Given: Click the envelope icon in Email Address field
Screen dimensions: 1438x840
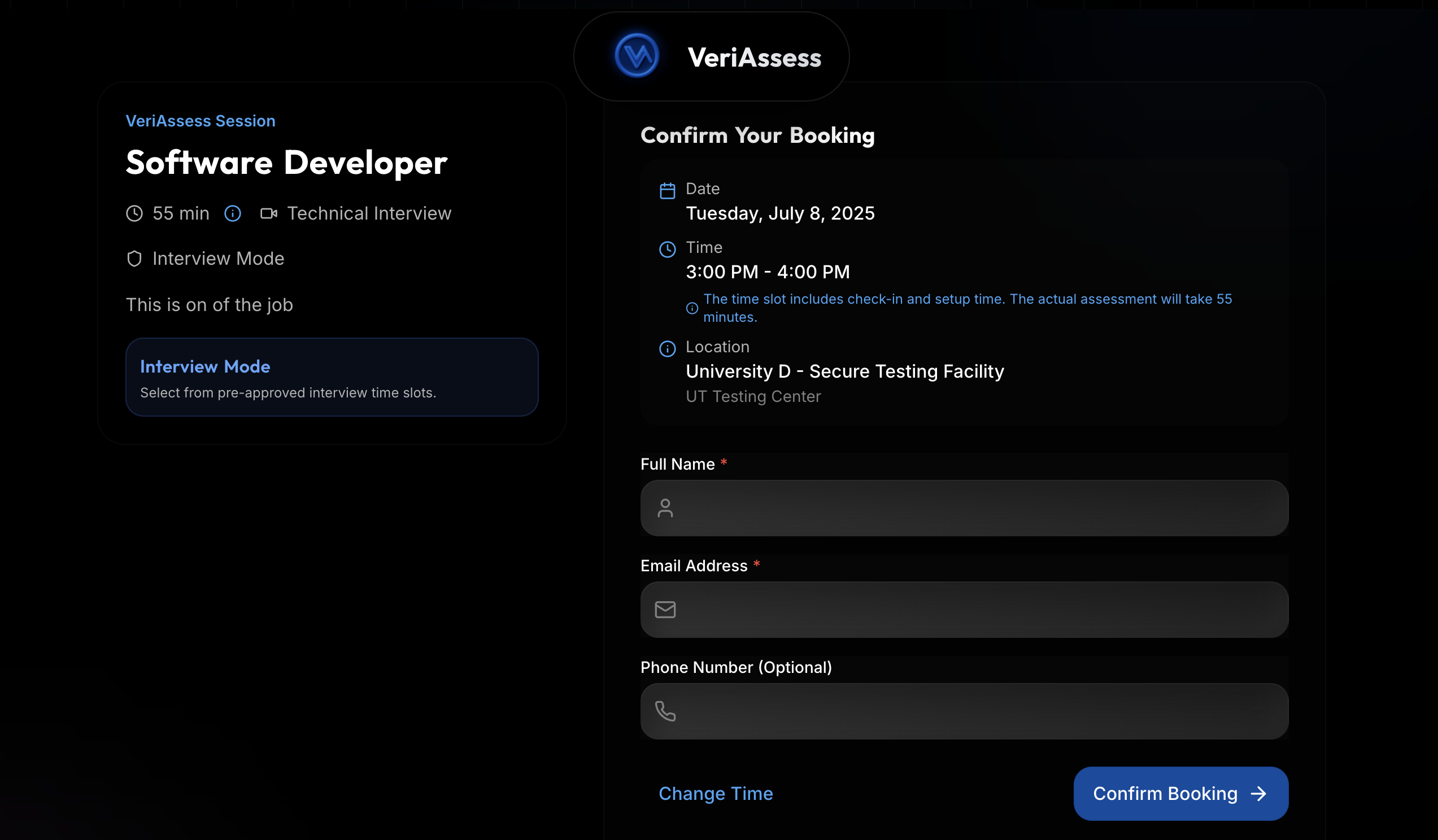Looking at the screenshot, I should (x=665, y=610).
